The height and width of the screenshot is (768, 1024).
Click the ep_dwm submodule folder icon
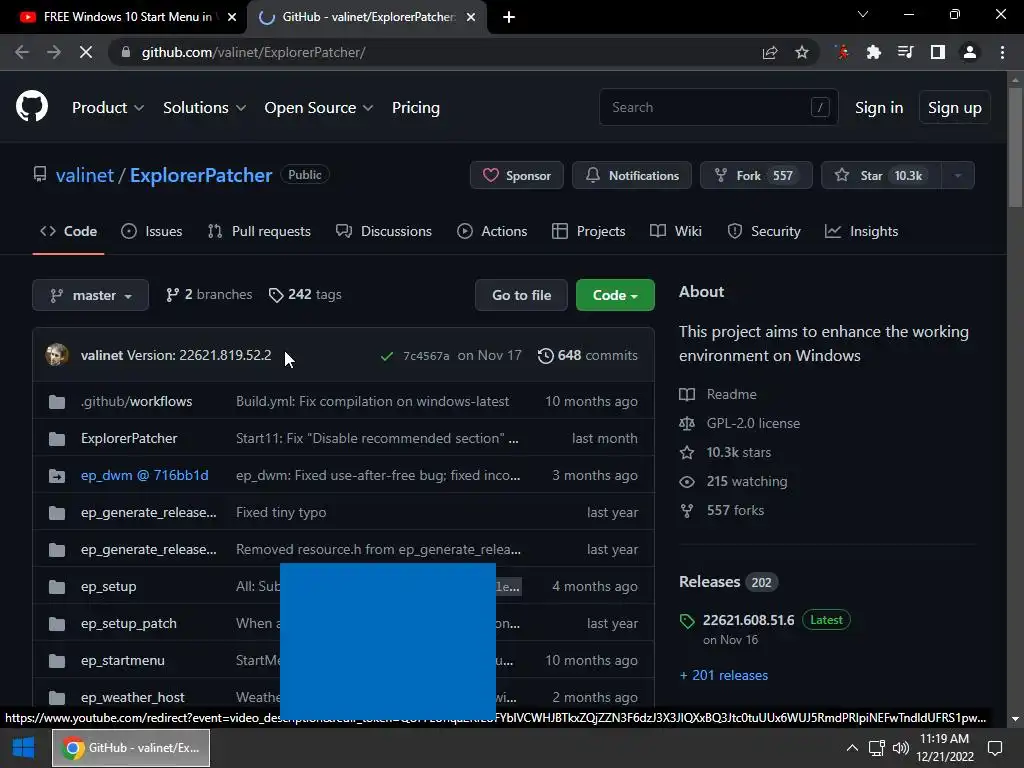coord(57,475)
